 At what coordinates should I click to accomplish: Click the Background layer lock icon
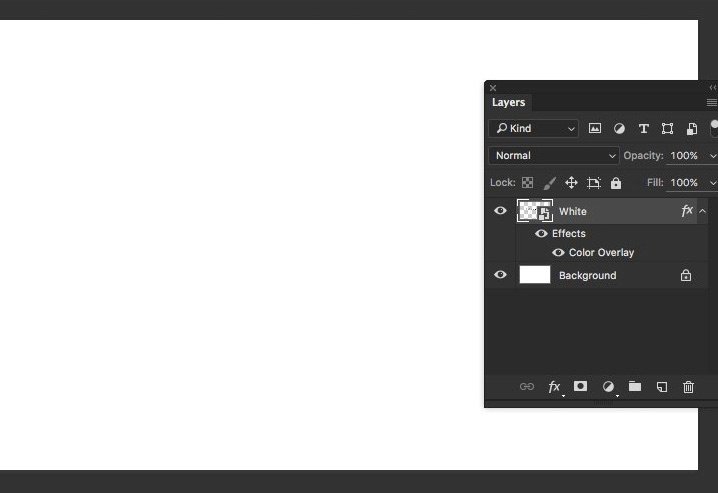[x=685, y=275]
